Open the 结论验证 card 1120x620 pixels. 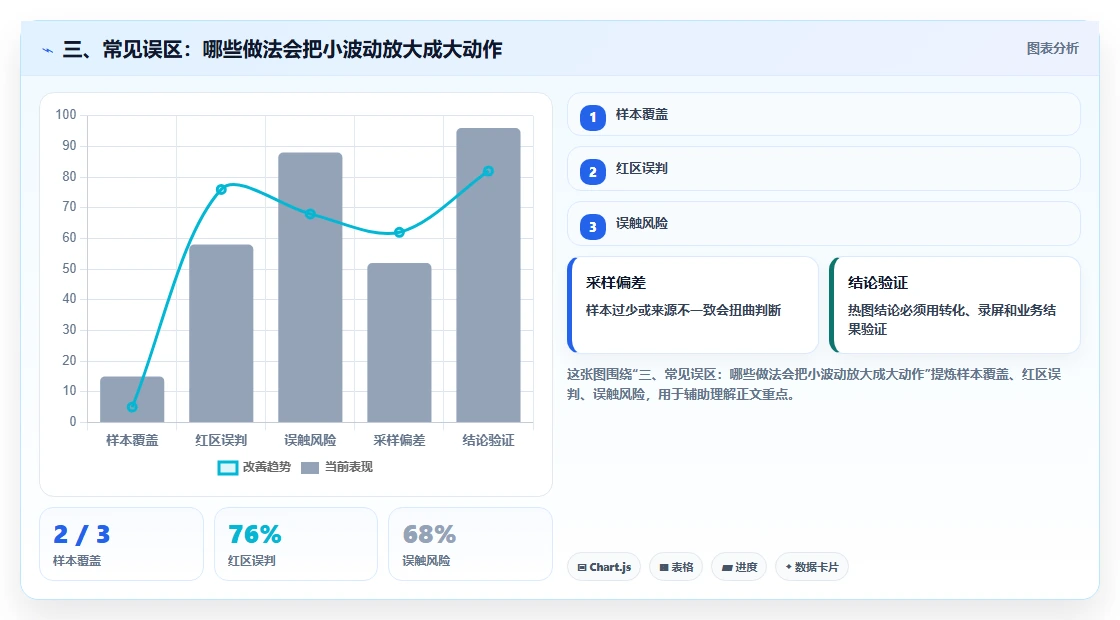[x=955, y=305]
